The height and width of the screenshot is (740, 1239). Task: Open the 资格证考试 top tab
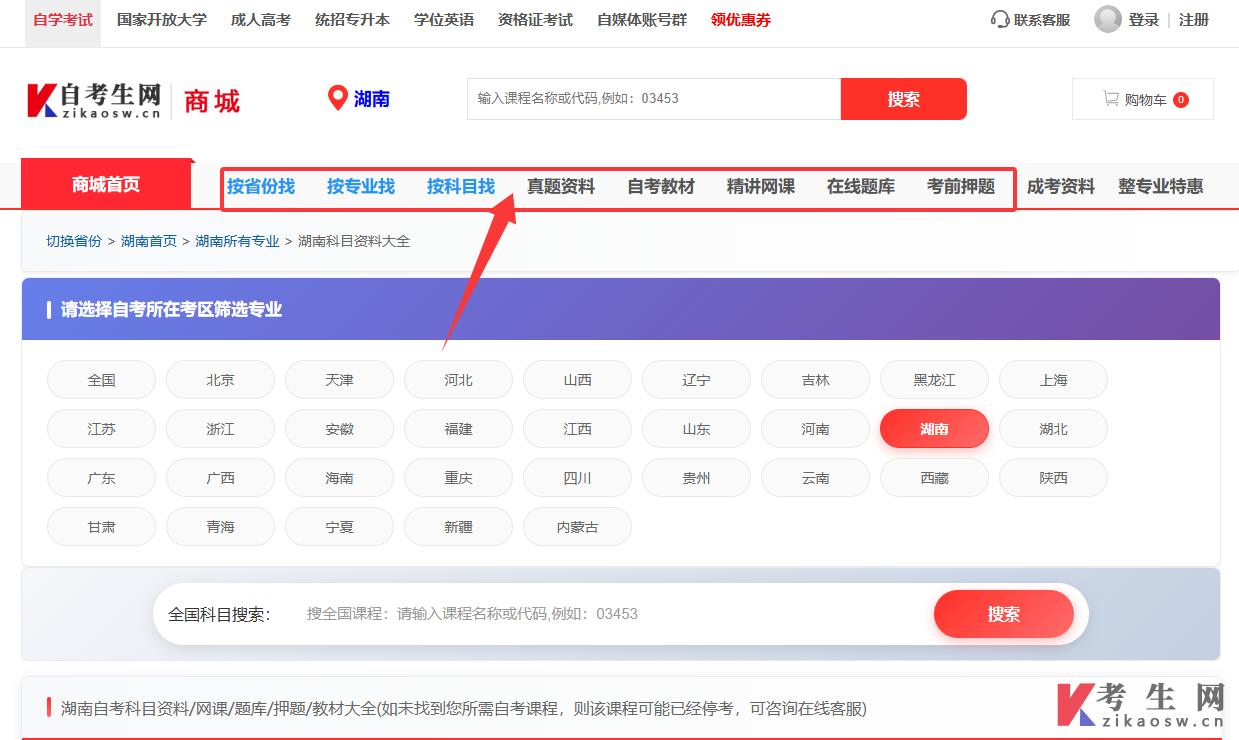(x=536, y=19)
